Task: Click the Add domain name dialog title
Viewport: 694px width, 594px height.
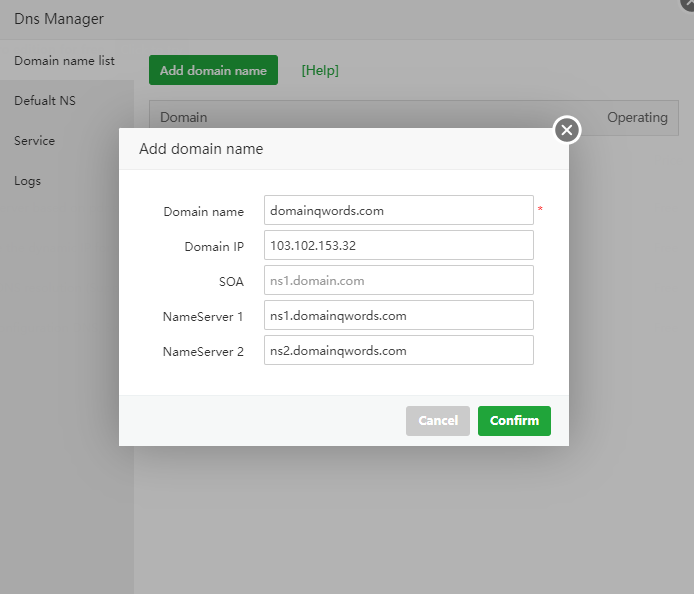Action: 201,149
